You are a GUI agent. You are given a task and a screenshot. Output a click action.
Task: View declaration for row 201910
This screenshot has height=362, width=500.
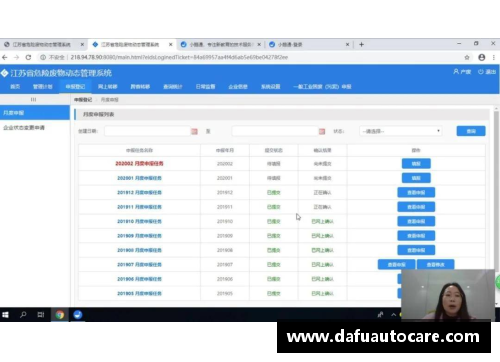click(x=416, y=221)
